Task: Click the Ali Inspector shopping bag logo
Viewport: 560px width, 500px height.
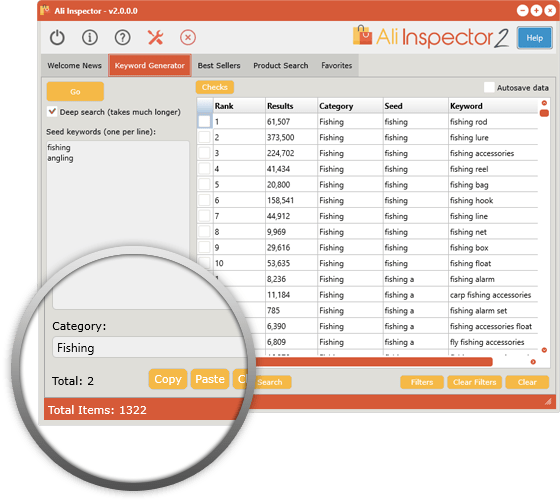Action: click(362, 35)
